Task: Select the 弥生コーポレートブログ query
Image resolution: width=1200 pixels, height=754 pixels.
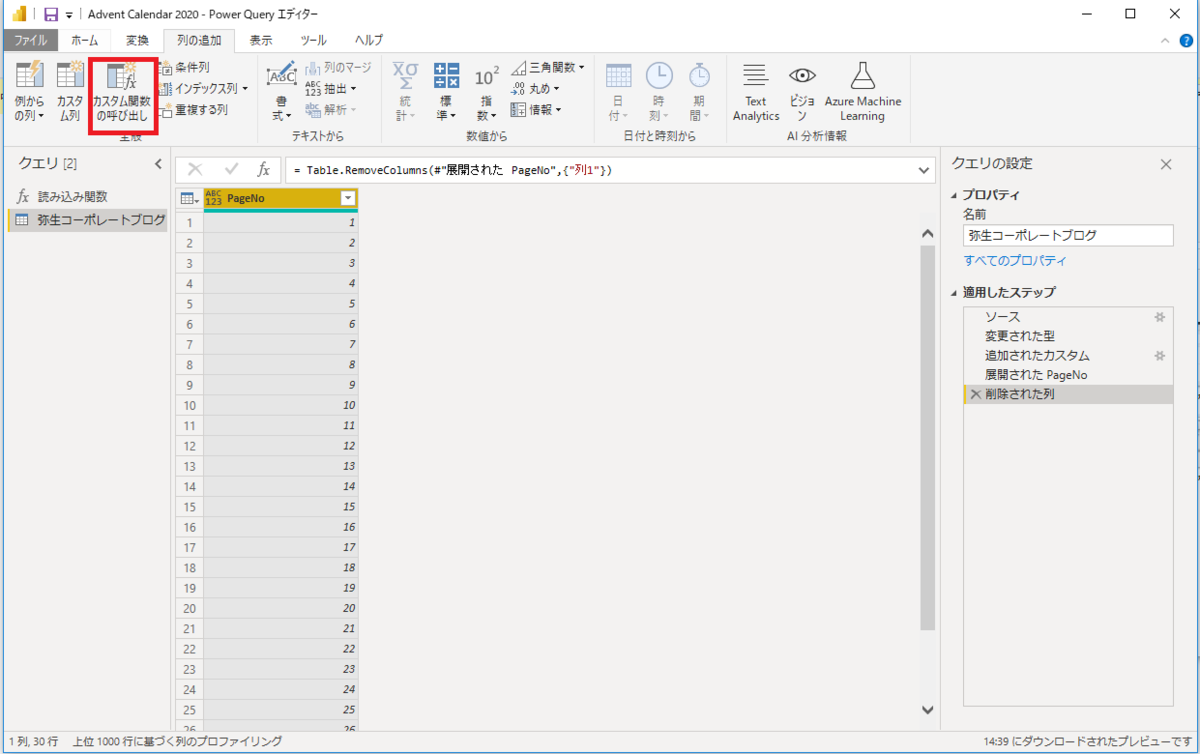Action: [x=88, y=220]
